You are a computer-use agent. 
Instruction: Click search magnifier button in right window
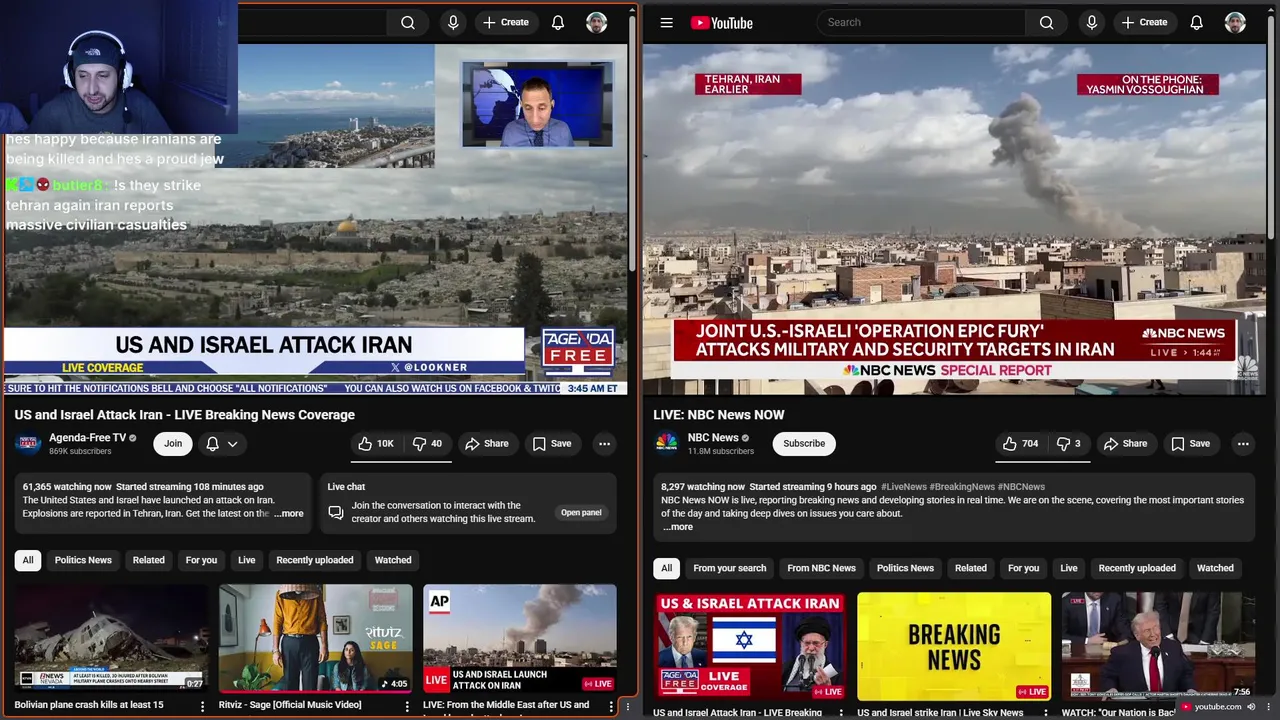coord(1046,22)
